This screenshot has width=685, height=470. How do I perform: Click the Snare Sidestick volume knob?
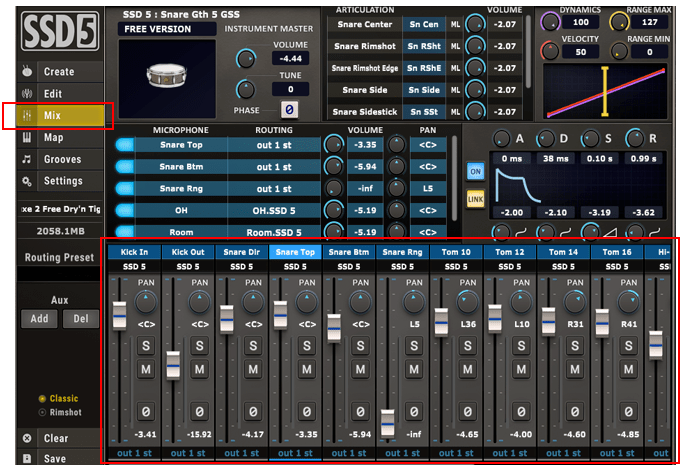pyautogui.click(x=475, y=111)
